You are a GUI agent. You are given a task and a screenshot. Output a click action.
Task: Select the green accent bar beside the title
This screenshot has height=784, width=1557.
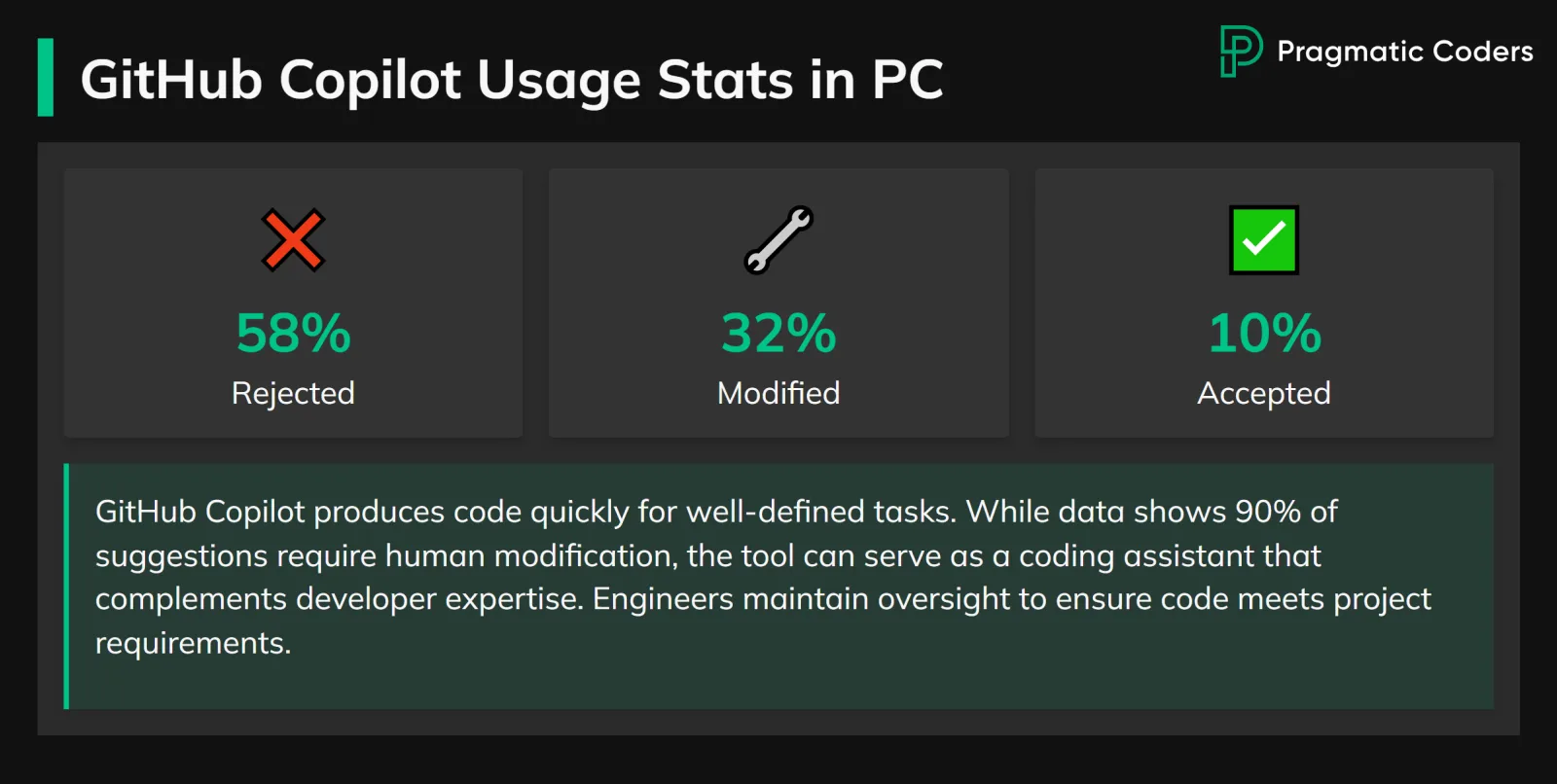(45, 78)
